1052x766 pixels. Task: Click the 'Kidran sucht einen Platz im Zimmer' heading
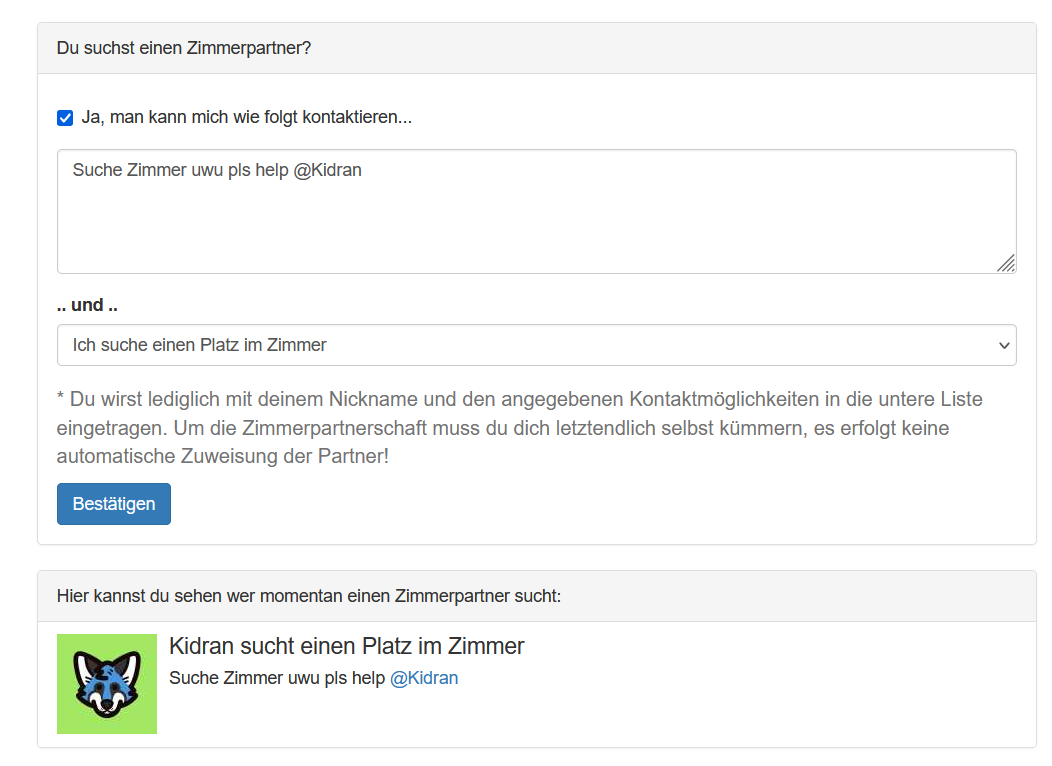(x=346, y=646)
